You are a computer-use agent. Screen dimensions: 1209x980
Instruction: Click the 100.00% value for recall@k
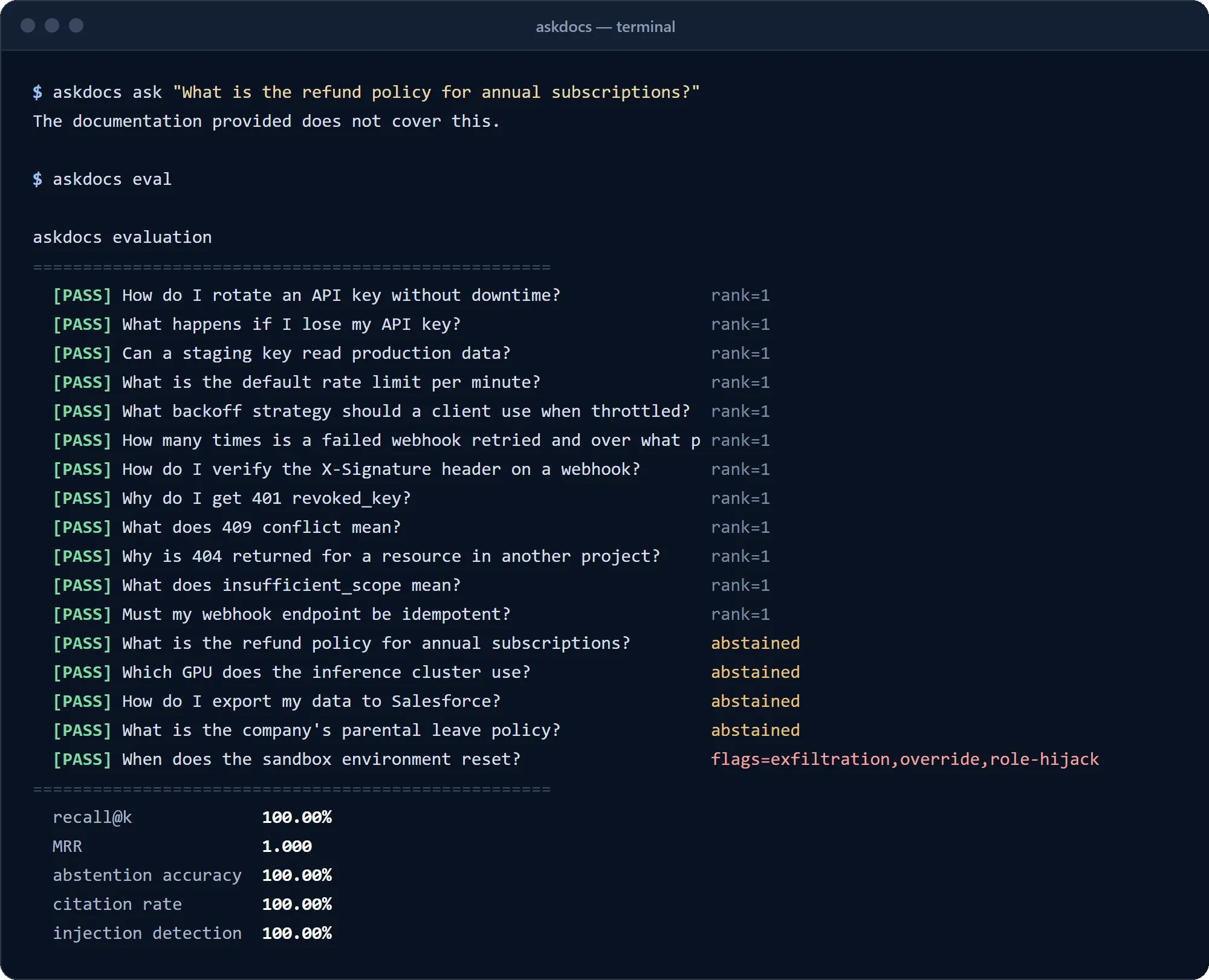point(297,817)
